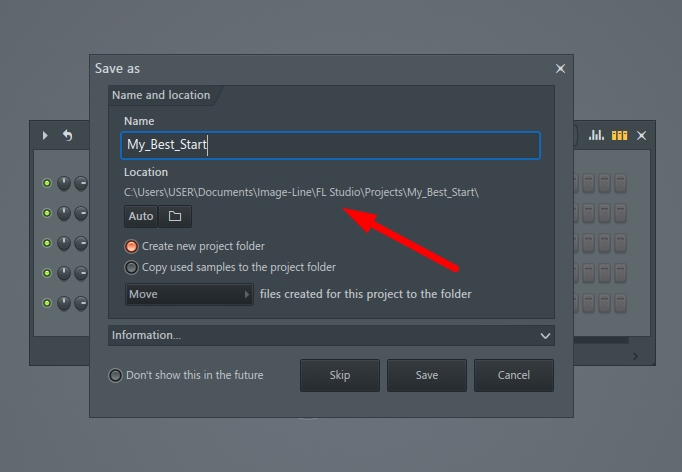Adjust the first channel's pan knob
This screenshot has height=472, width=682.
[64, 183]
